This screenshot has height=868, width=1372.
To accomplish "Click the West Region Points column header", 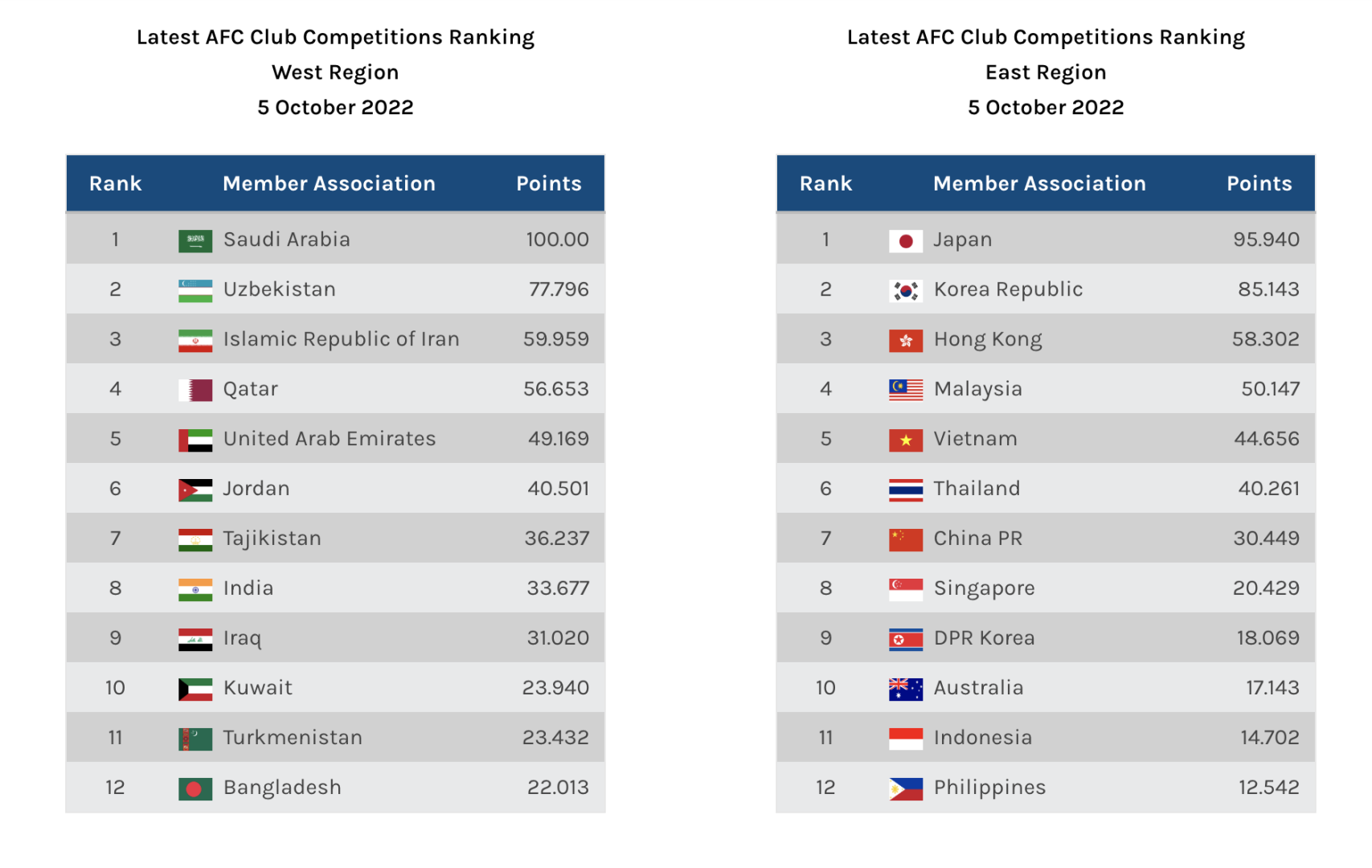I will coord(548,183).
